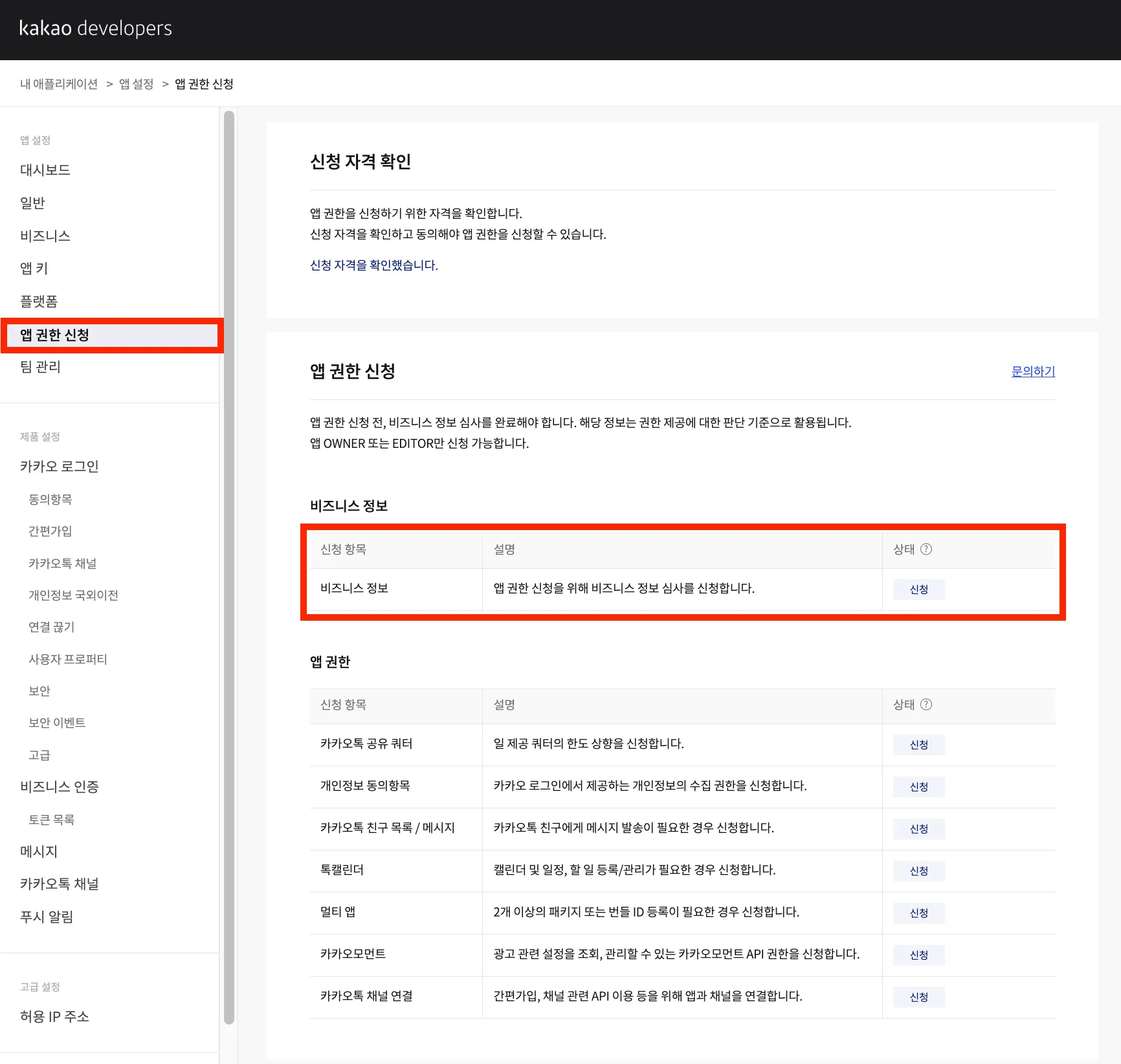The height and width of the screenshot is (1064, 1121).
Task: Open 앱 키 in sidebar
Action: (x=34, y=268)
